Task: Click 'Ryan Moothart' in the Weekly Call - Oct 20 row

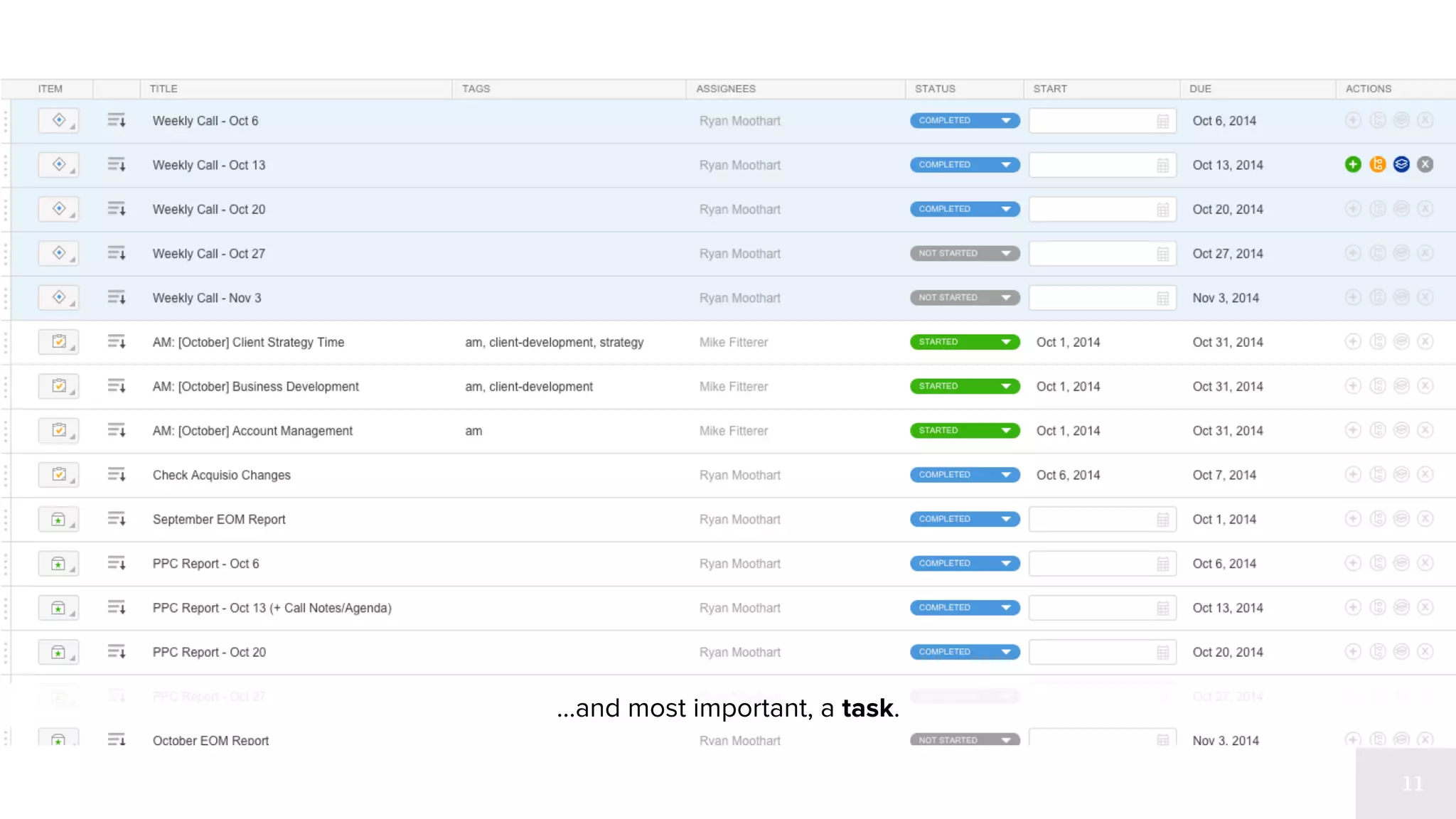Action: (x=739, y=209)
